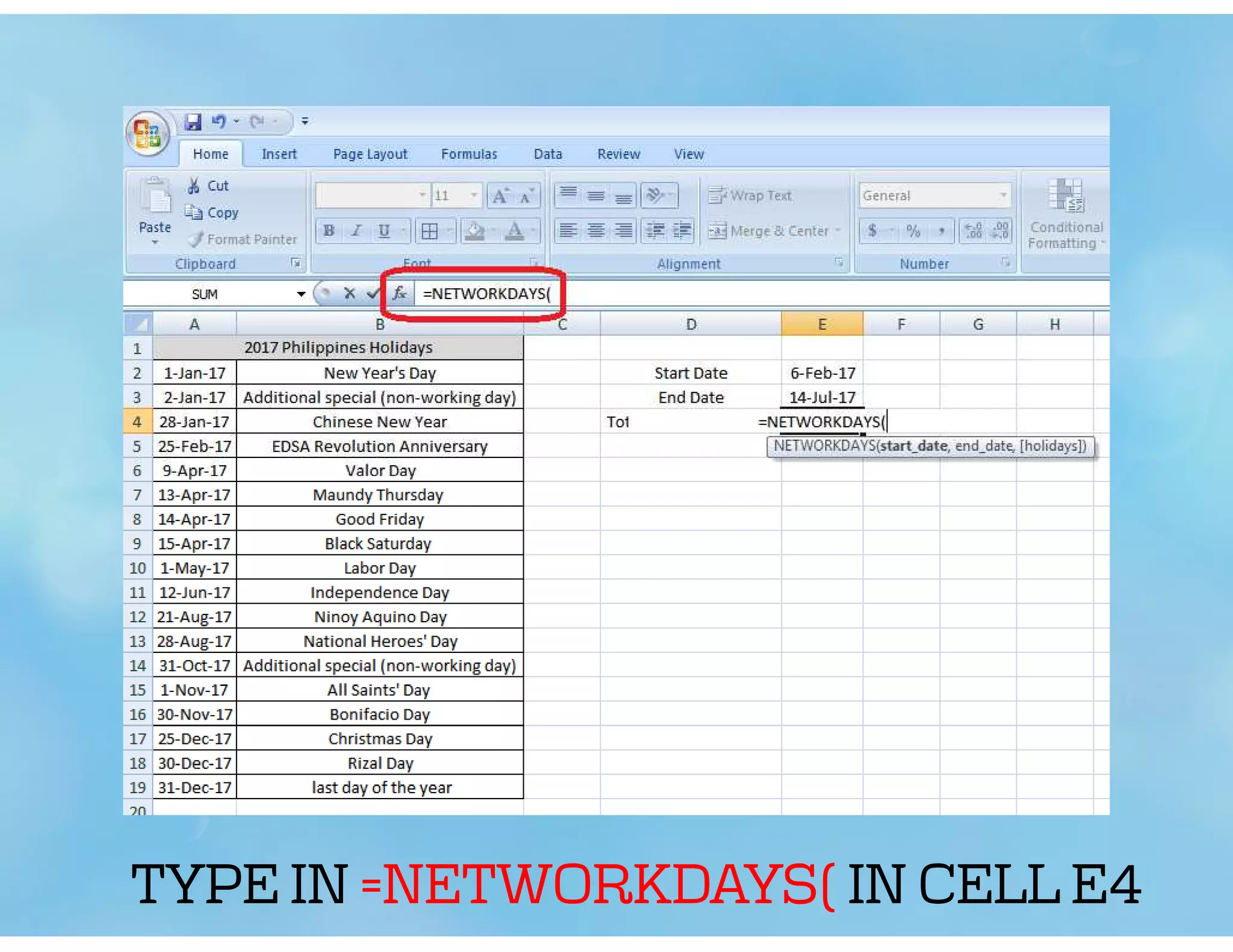
Task: Click the Office button logo
Action: point(148,133)
